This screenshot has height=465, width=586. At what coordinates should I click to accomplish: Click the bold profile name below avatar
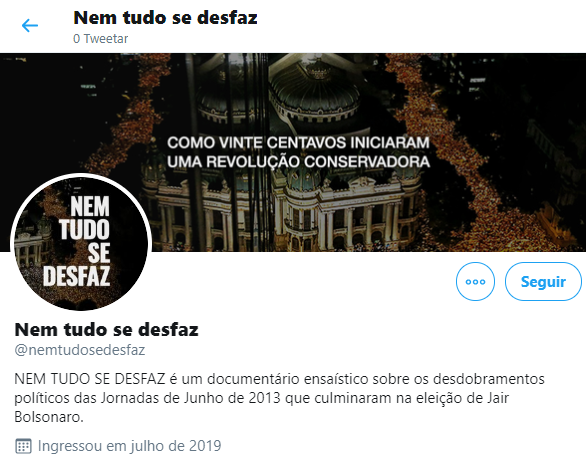[107, 329]
